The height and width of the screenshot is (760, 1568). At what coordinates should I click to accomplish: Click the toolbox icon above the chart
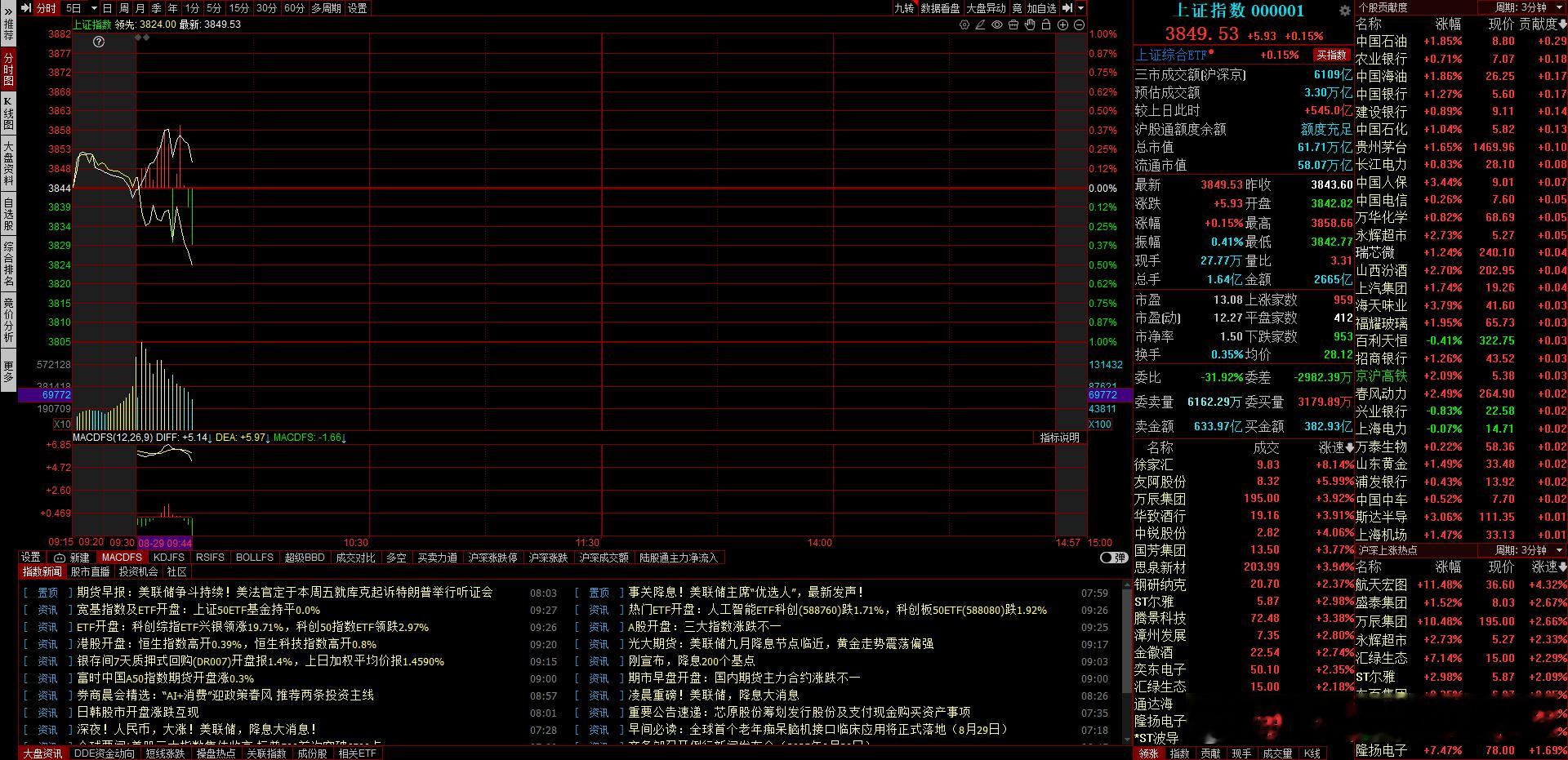coord(1013,25)
